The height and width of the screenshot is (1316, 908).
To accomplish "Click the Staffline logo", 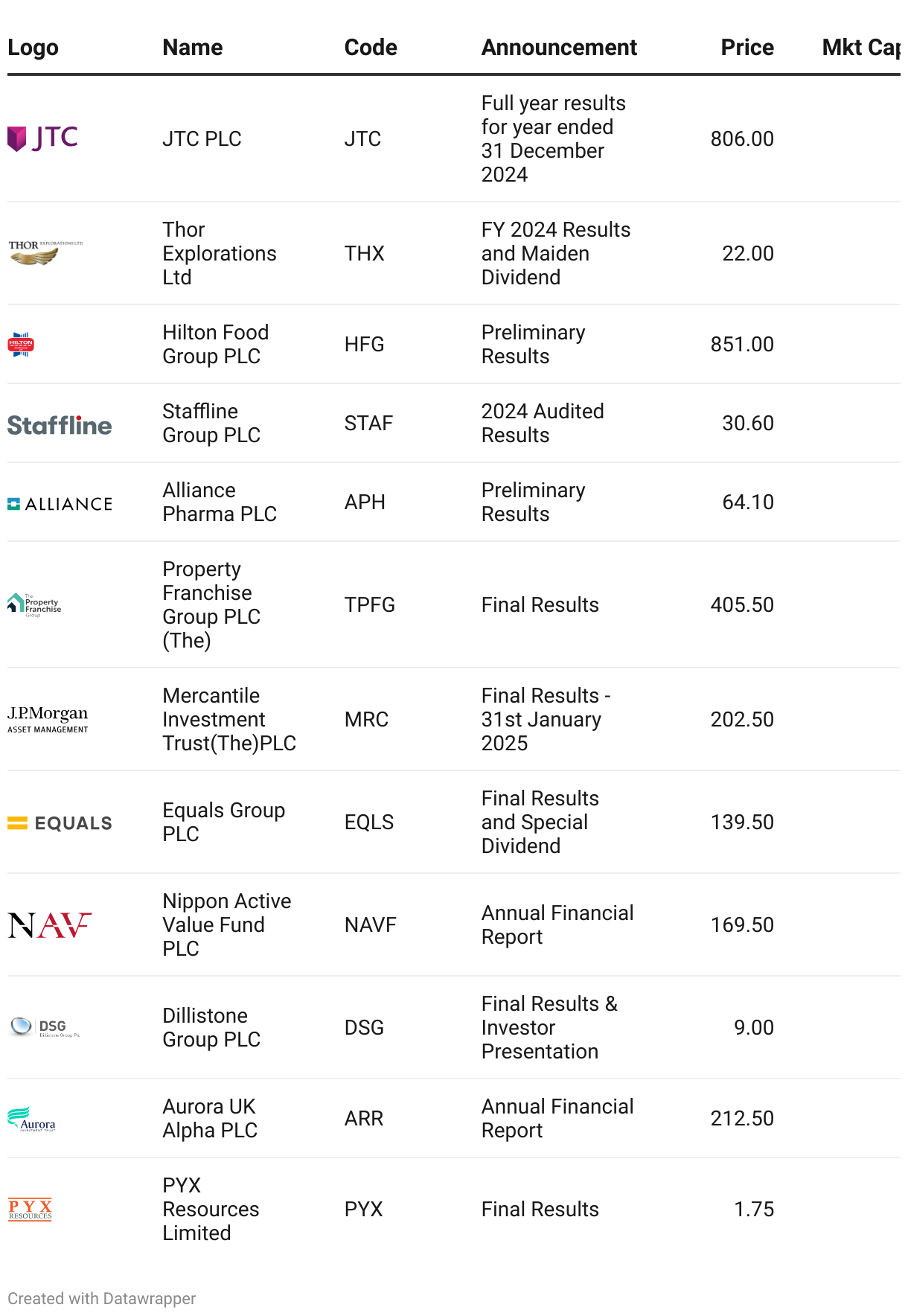I will pos(60,425).
